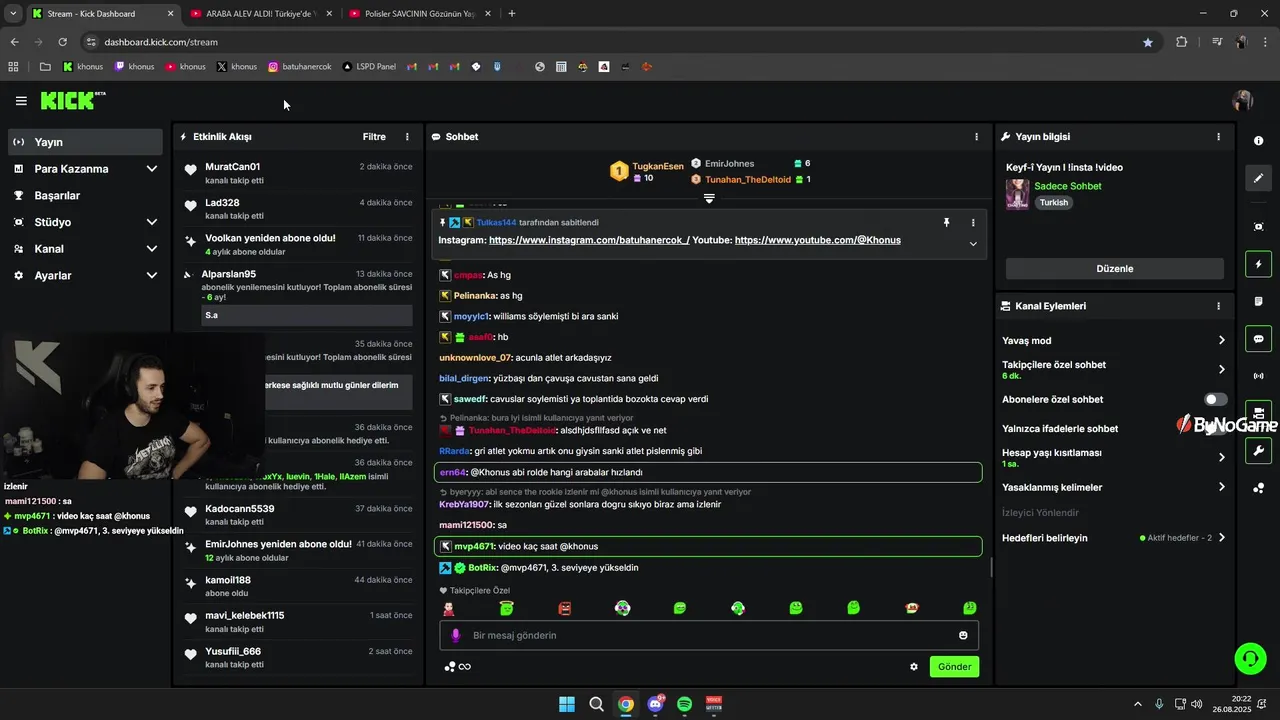Screen dimensions: 1280x720
Task: Open the hamburger menu beside Kick logo
Action: pyautogui.click(x=21, y=101)
